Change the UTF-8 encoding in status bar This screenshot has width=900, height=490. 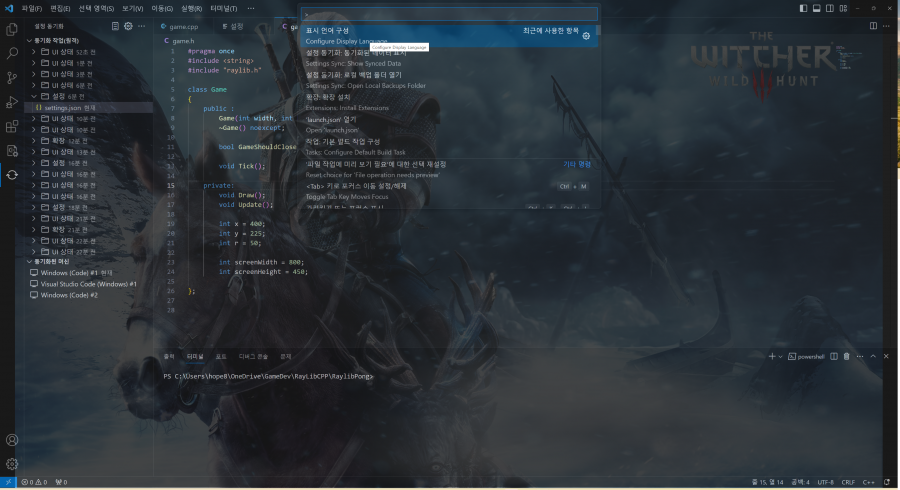pos(825,482)
